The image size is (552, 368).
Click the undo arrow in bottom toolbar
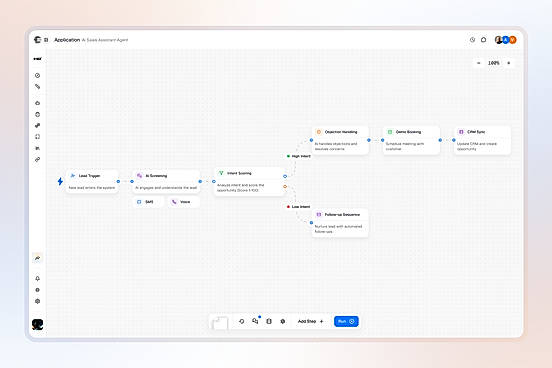point(242,321)
